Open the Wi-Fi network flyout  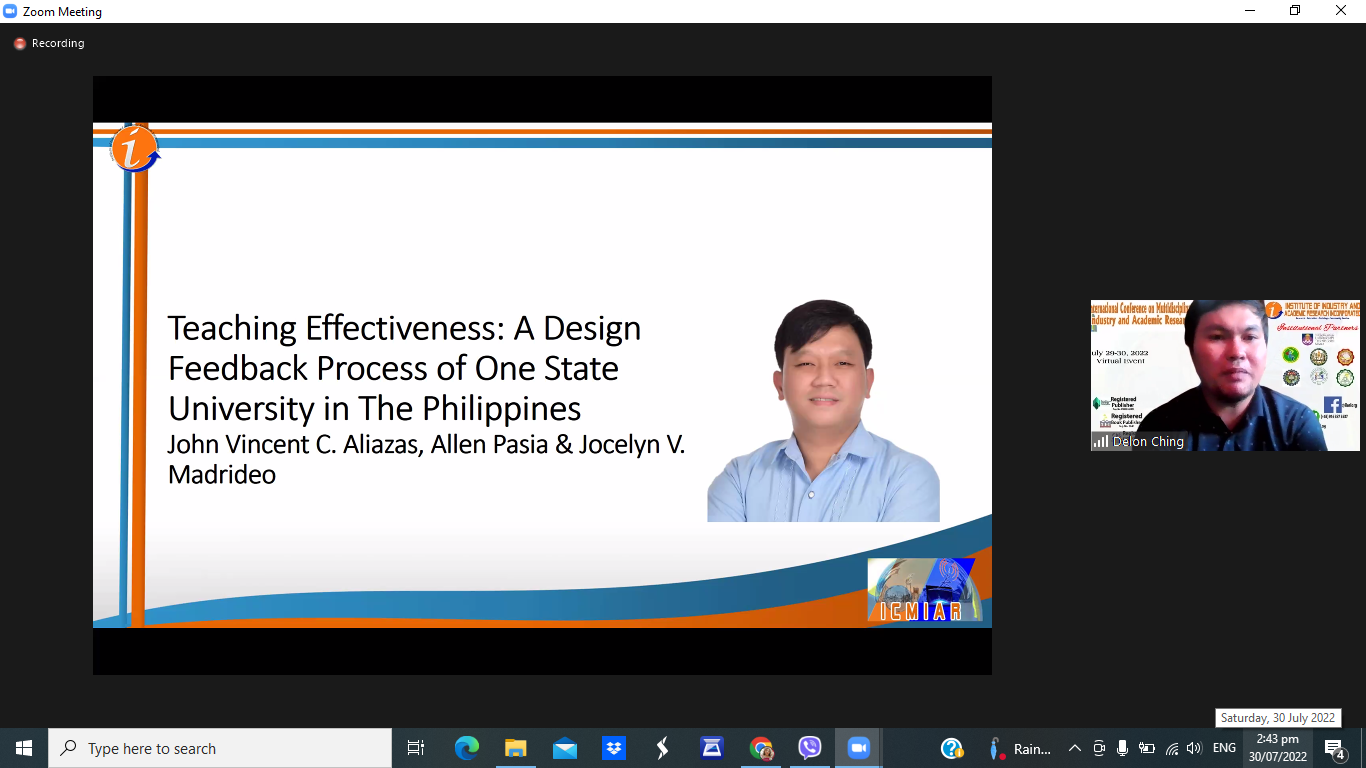coord(1171,748)
